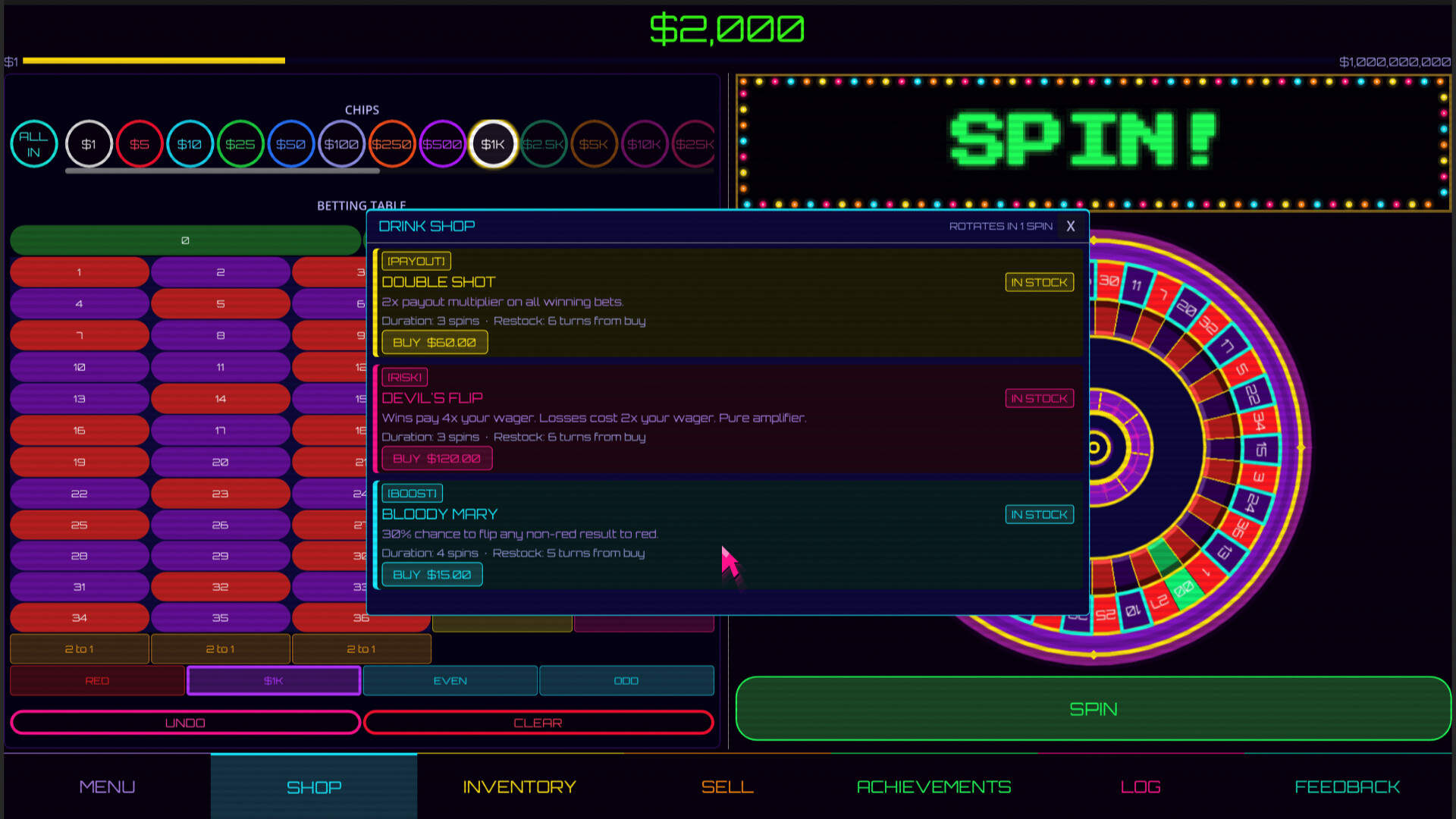
Task: Bet on number 20
Action: click(221, 462)
